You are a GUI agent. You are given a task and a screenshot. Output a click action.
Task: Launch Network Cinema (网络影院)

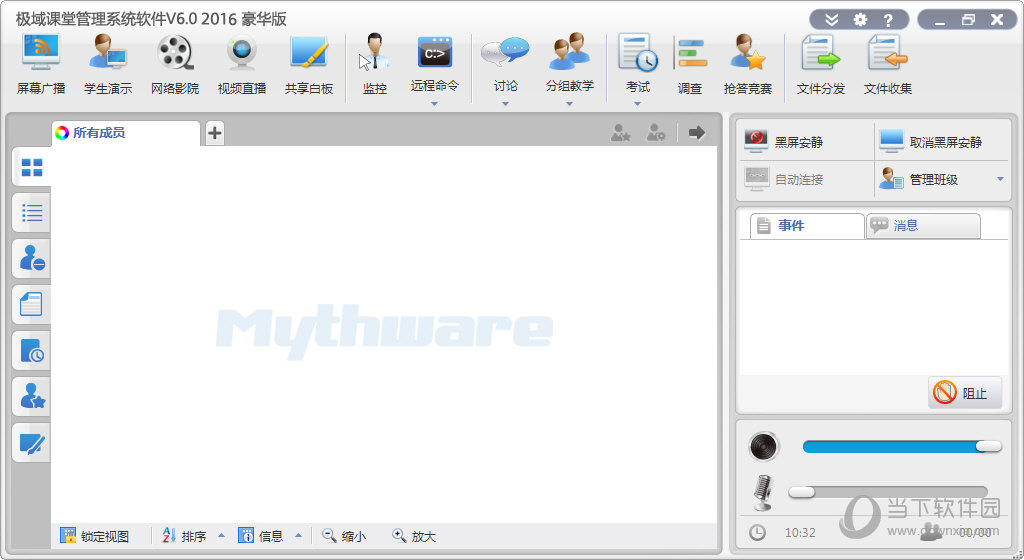[x=175, y=65]
